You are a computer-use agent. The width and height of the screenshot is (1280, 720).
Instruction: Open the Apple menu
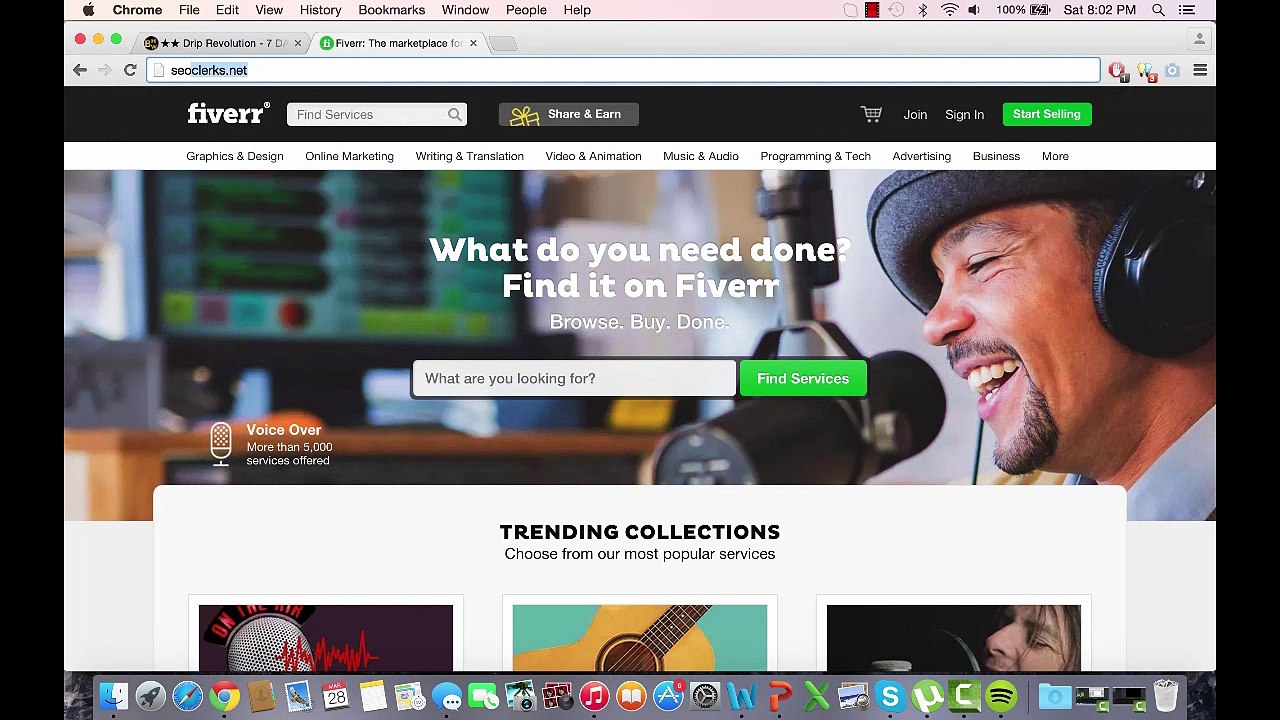tap(88, 10)
